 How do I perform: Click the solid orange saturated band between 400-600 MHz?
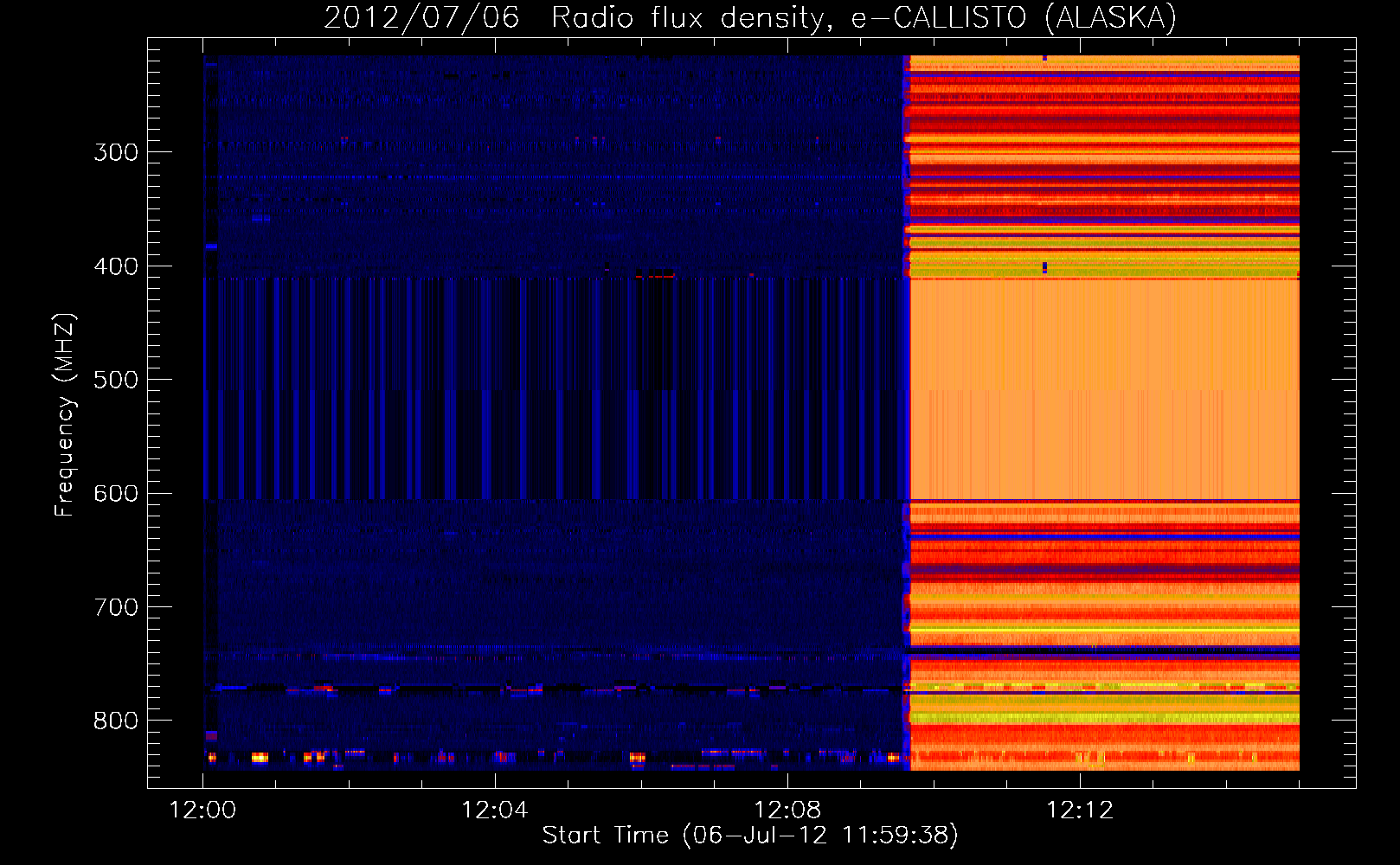pyautogui.click(x=1105, y=389)
